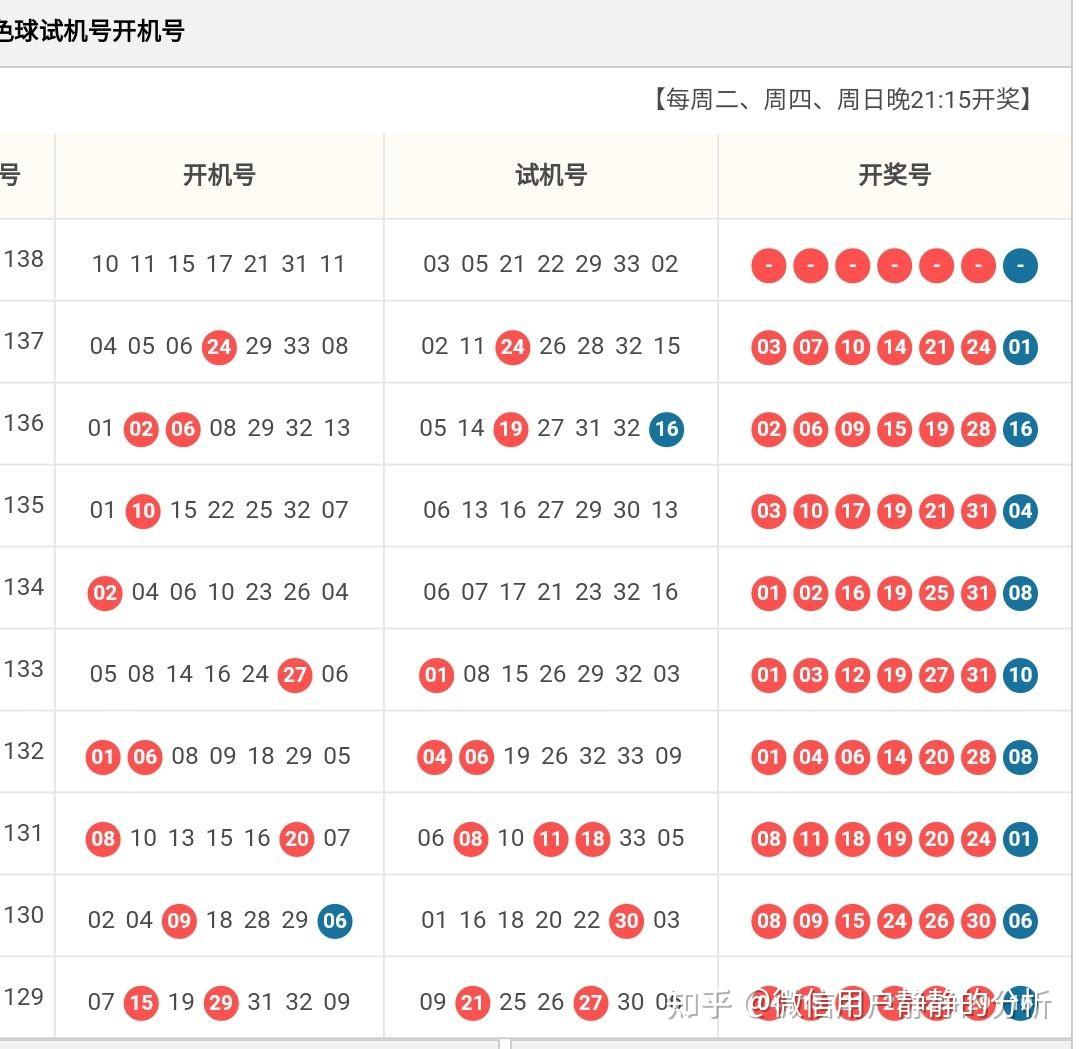Click red ball 27 in row 129 试机号
This screenshot has width=1080, height=1049.
pyautogui.click(x=590, y=1002)
